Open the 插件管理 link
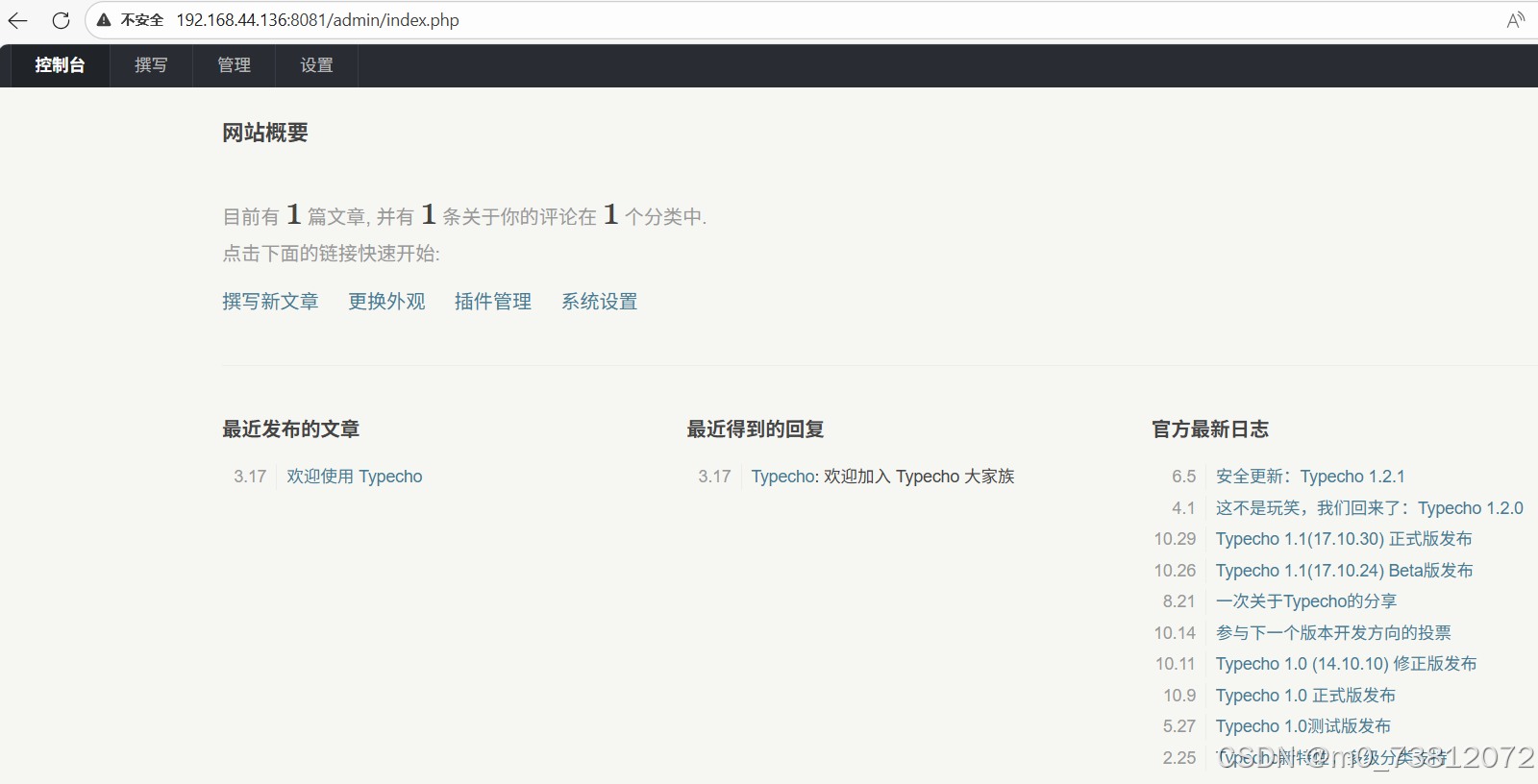 click(x=493, y=302)
